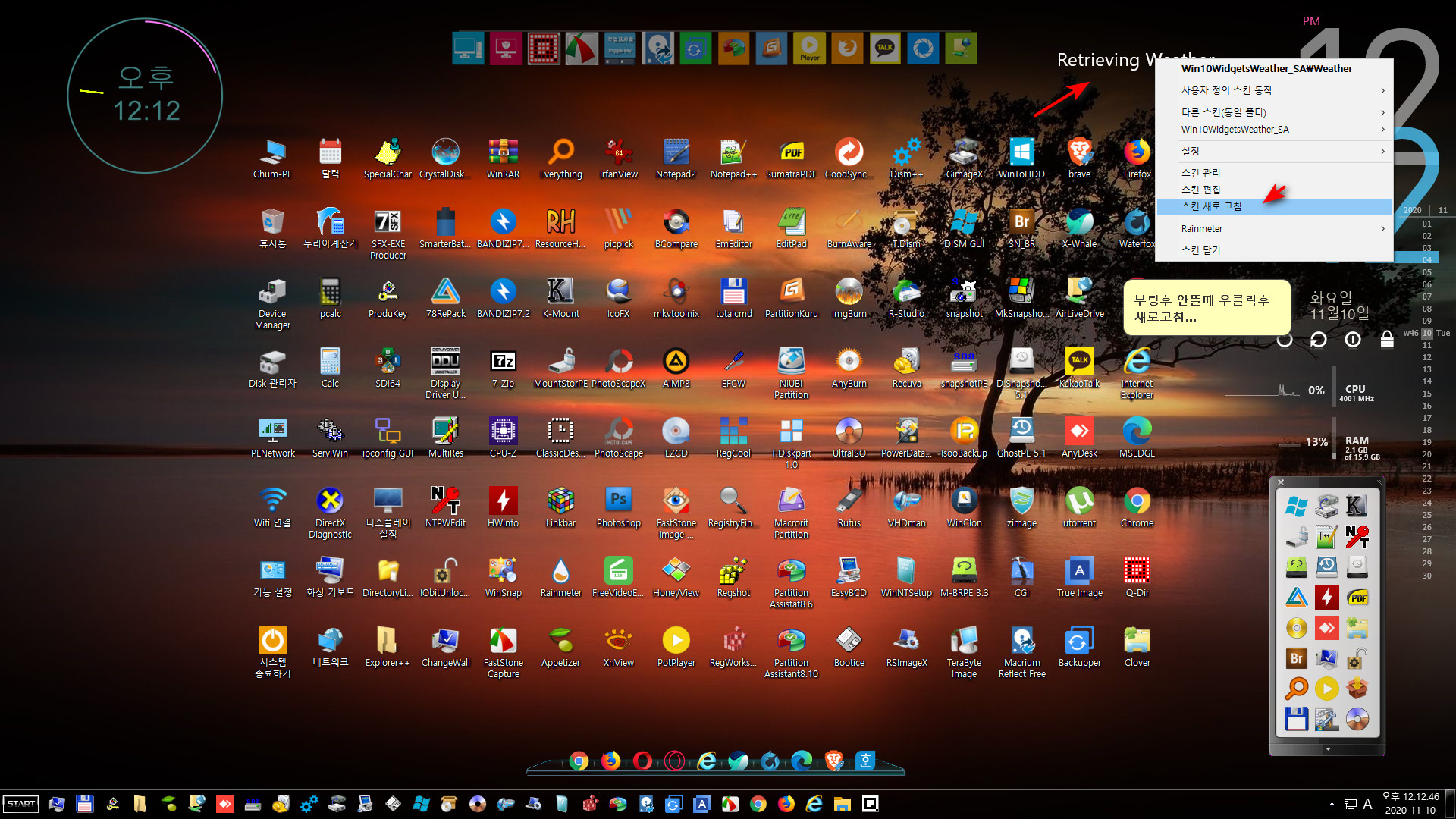The image size is (1456, 819).
Task: Click the padlock lock widget button
Action: pyautogui.click(x=1387, y=340)
